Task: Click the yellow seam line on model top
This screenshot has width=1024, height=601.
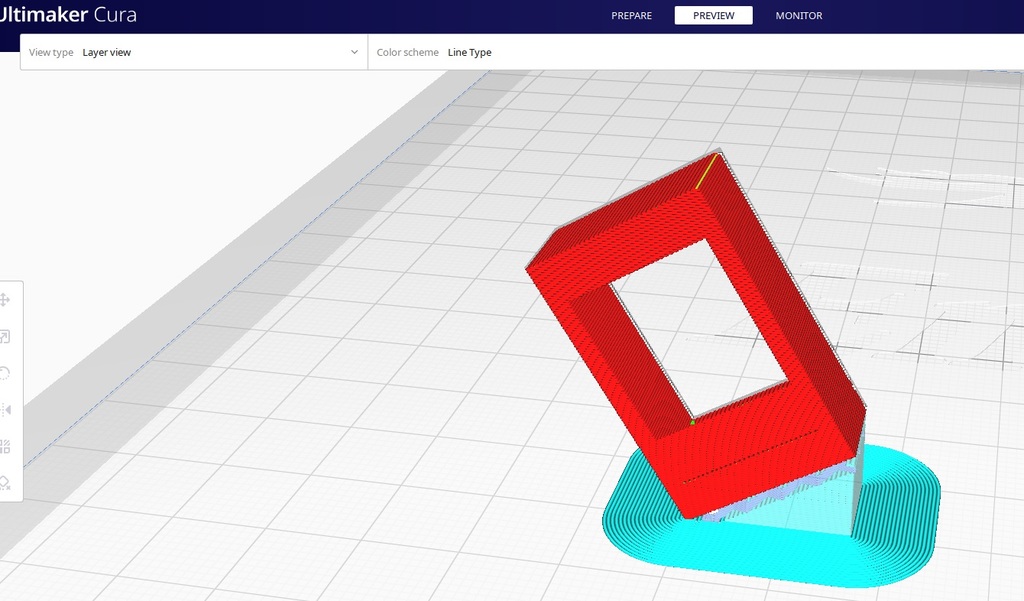Action: [707, 170]
